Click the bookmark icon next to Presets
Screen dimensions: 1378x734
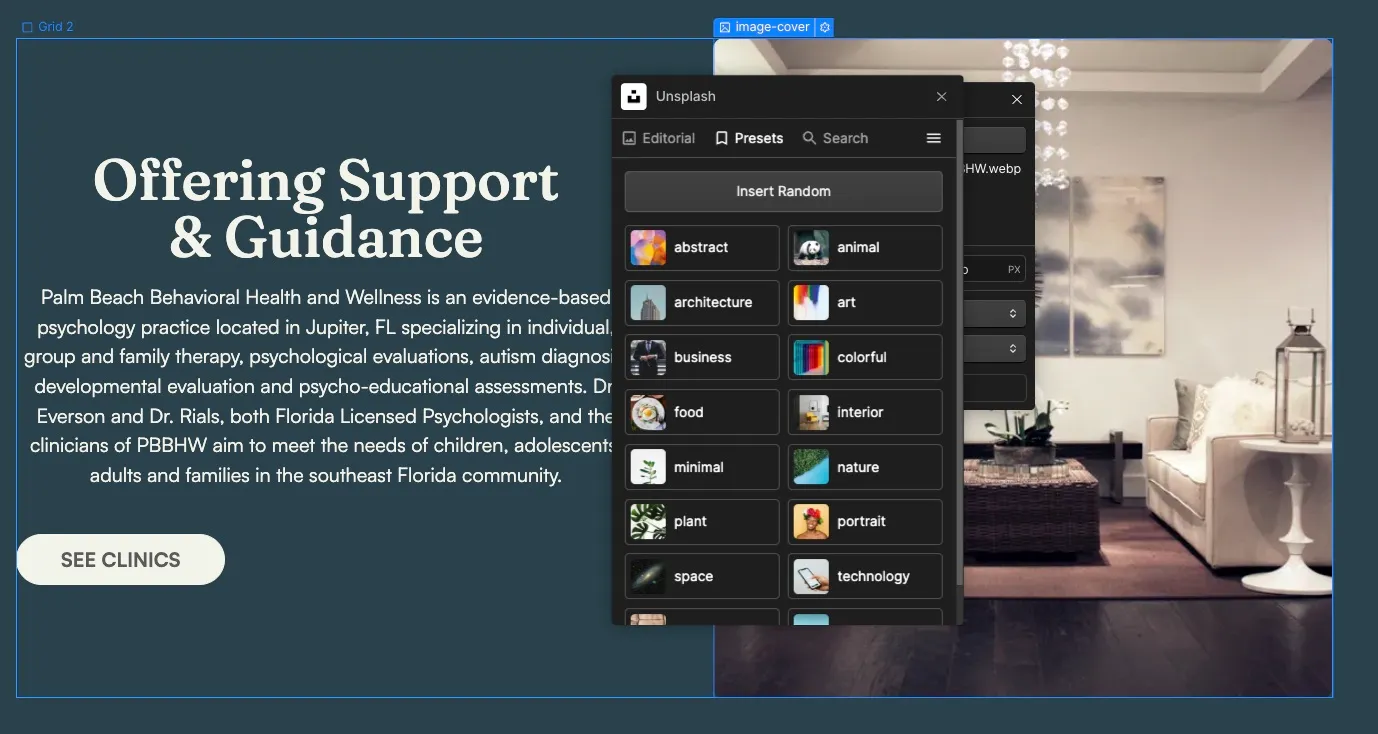tap(719, 138)
